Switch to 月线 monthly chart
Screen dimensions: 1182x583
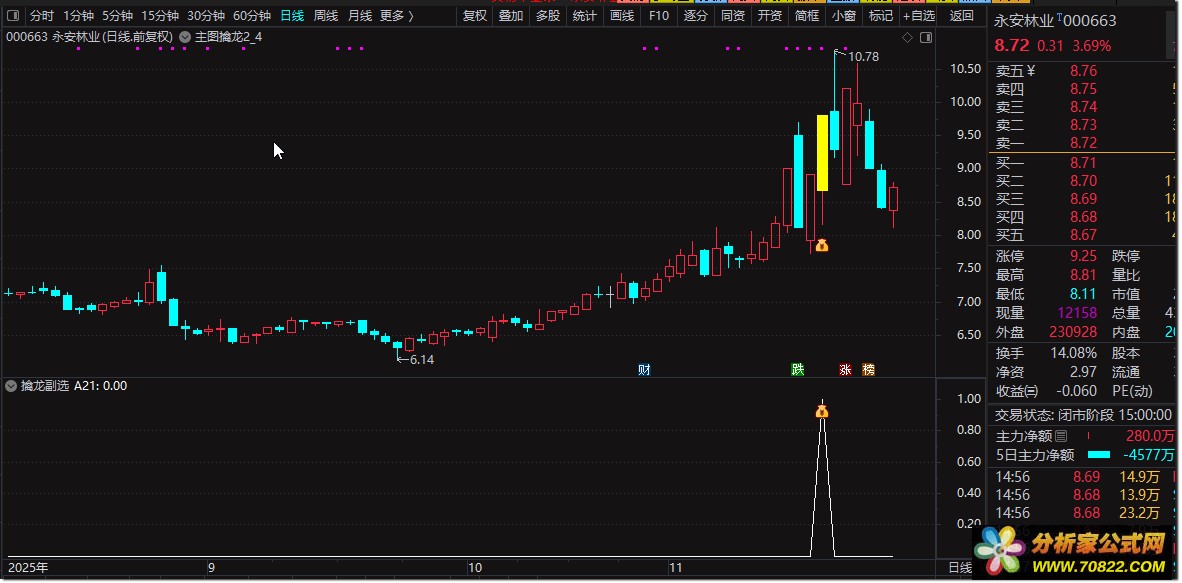pos(360,16)
